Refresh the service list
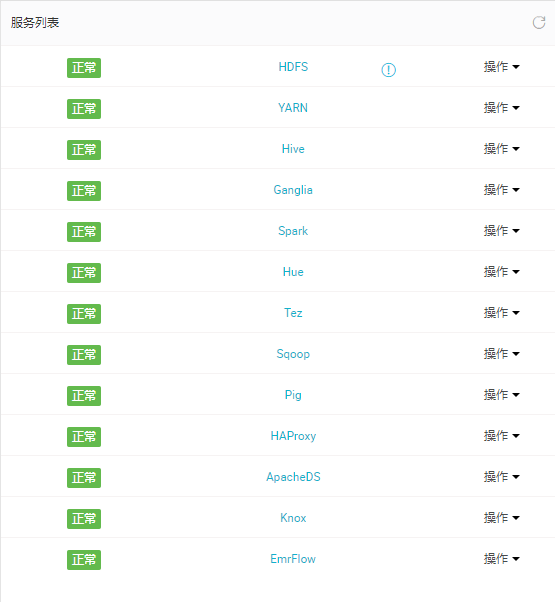 coord(538,23)
